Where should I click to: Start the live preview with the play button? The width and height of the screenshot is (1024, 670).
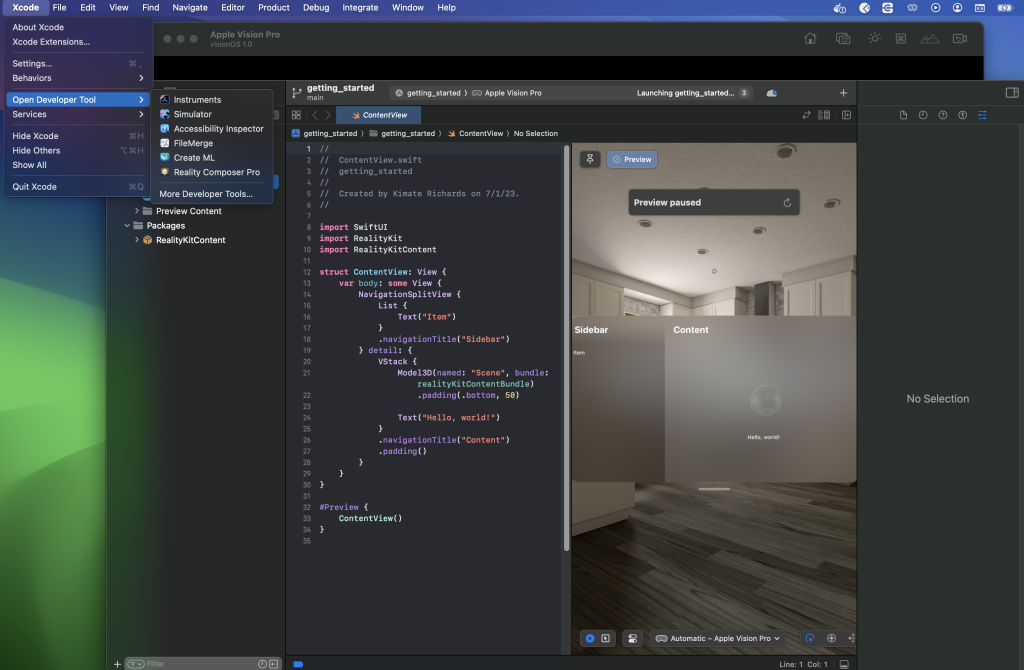(x=590, y=637)
